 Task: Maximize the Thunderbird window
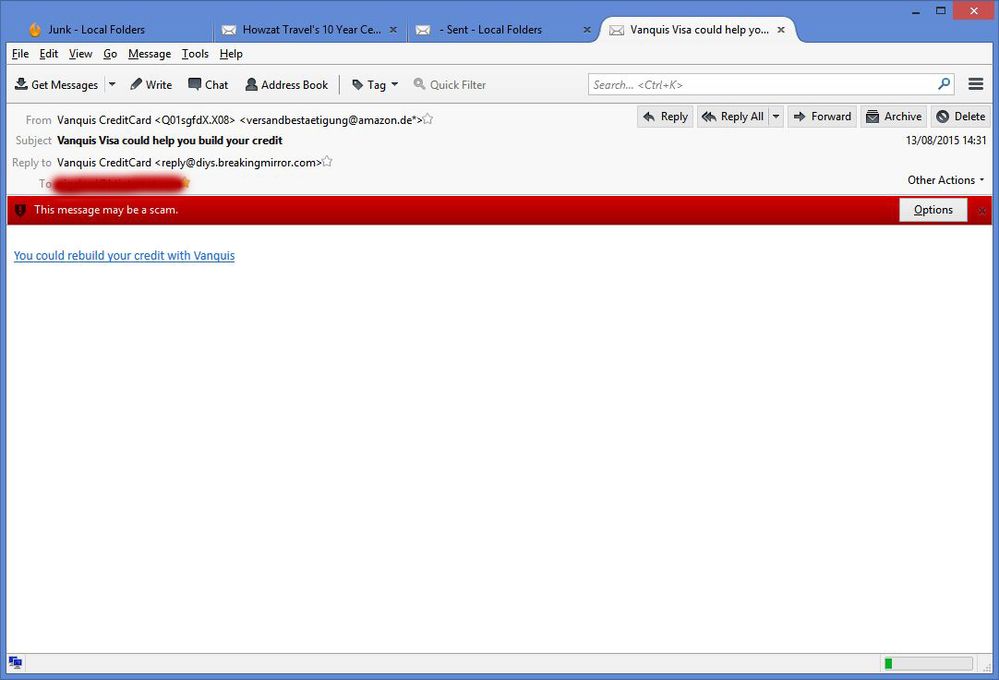tap(940, 11)
